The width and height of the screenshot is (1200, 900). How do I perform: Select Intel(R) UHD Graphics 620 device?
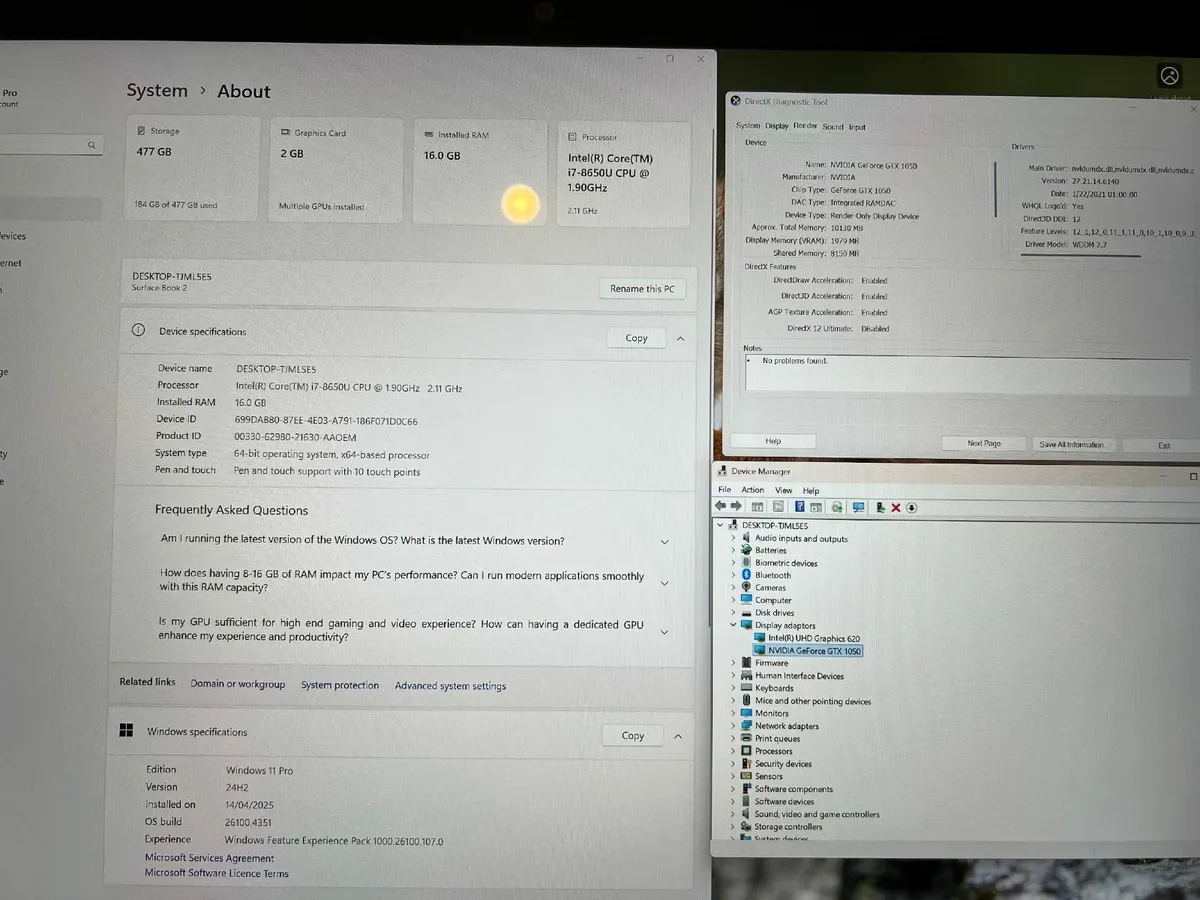click(806, 638)
